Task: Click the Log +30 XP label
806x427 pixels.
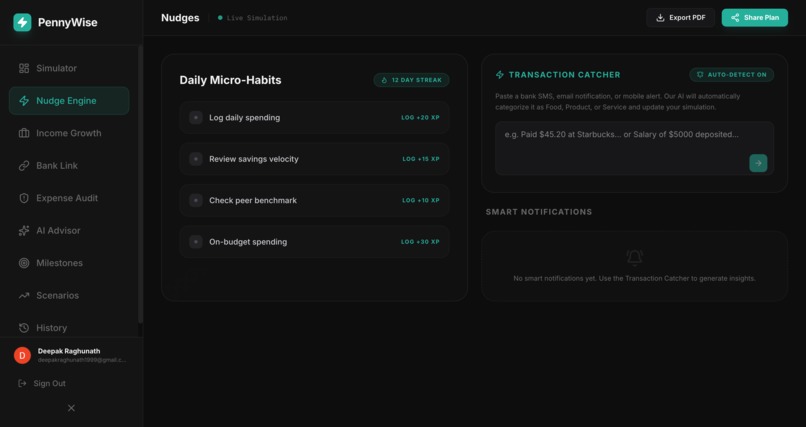Action: click(x=420, y=242)
